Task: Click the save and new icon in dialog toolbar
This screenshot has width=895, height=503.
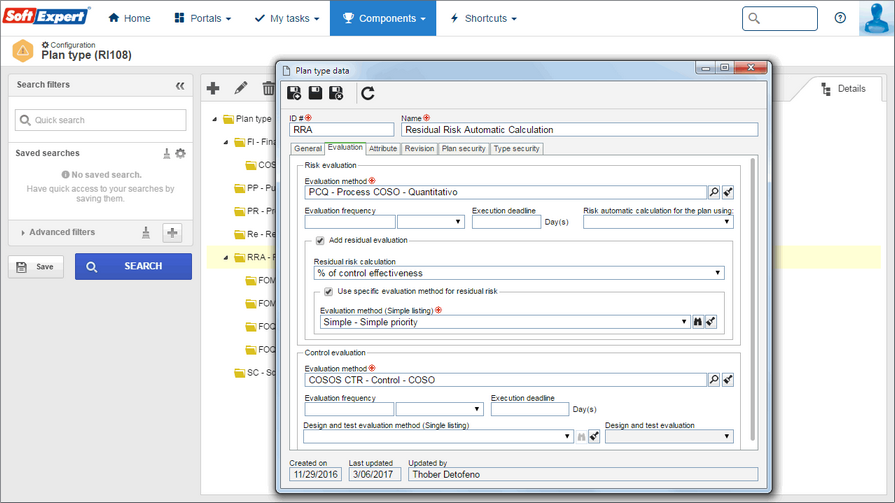Action: coord(295,93)
